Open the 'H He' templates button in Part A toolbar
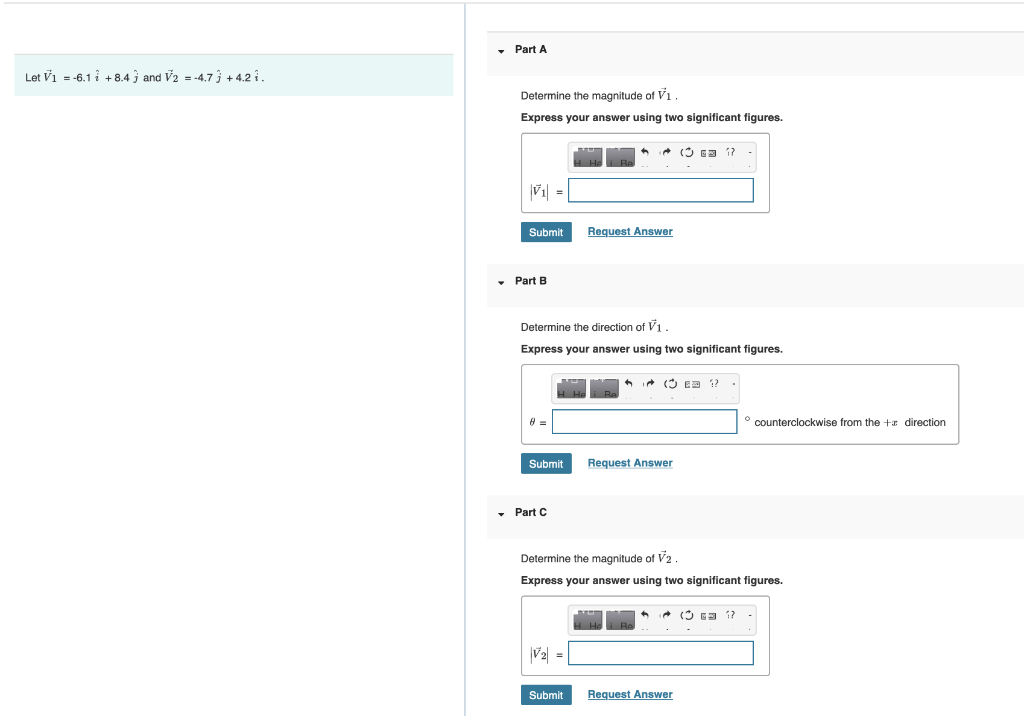This screenshot has height=716, width=1024. click(x=587, y=157)
